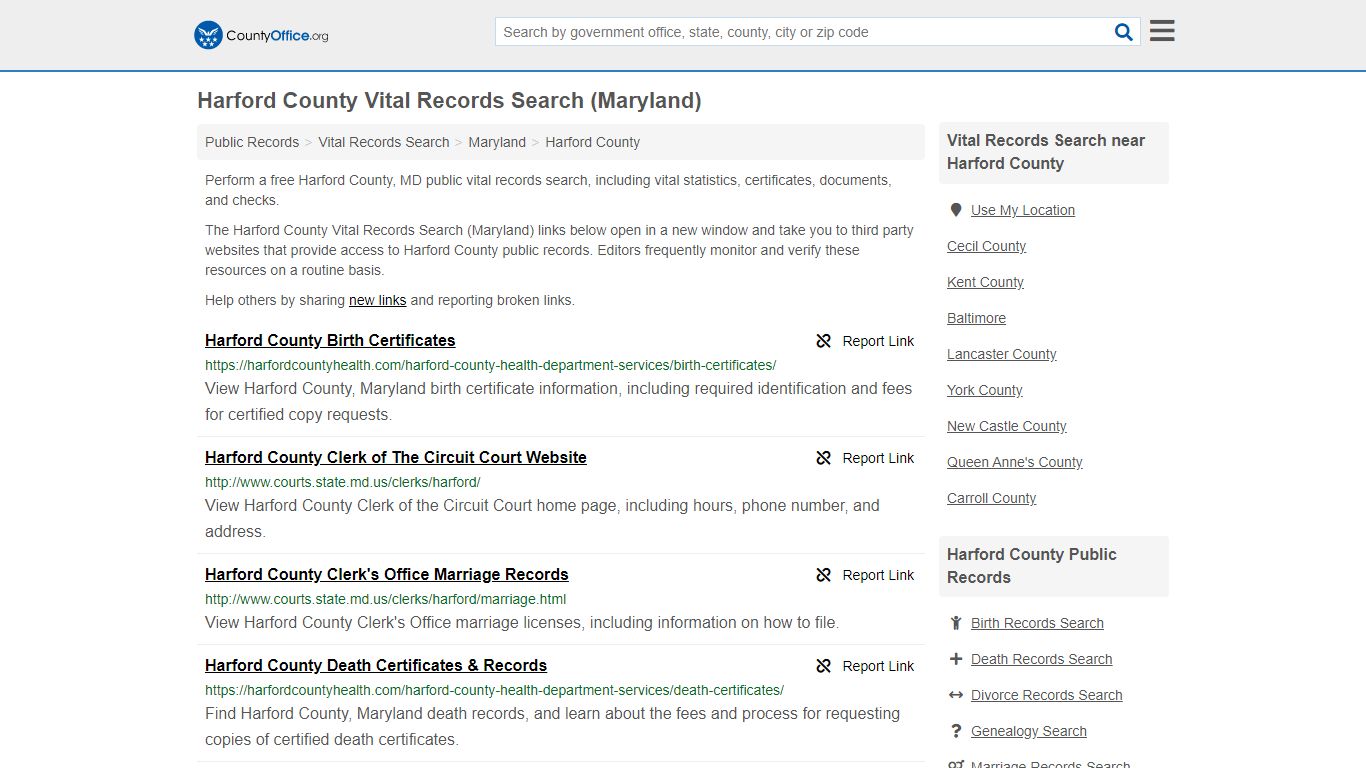The image size is (1366, 768).
Task: Click the Birth Records Search baby icon
Action: click(956, 623)
